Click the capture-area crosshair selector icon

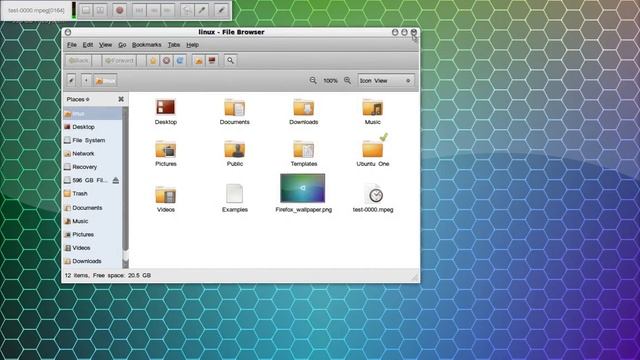click(187, 10)
